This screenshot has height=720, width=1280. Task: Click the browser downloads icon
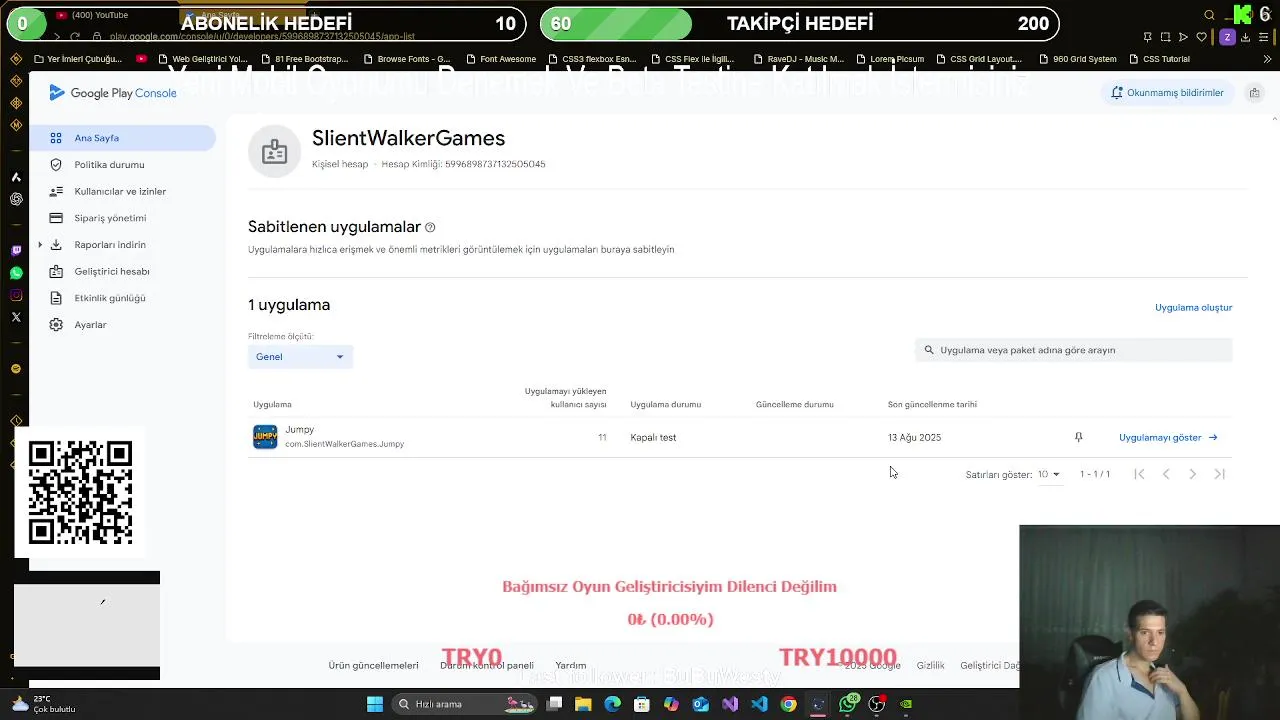coord(1244,37)
